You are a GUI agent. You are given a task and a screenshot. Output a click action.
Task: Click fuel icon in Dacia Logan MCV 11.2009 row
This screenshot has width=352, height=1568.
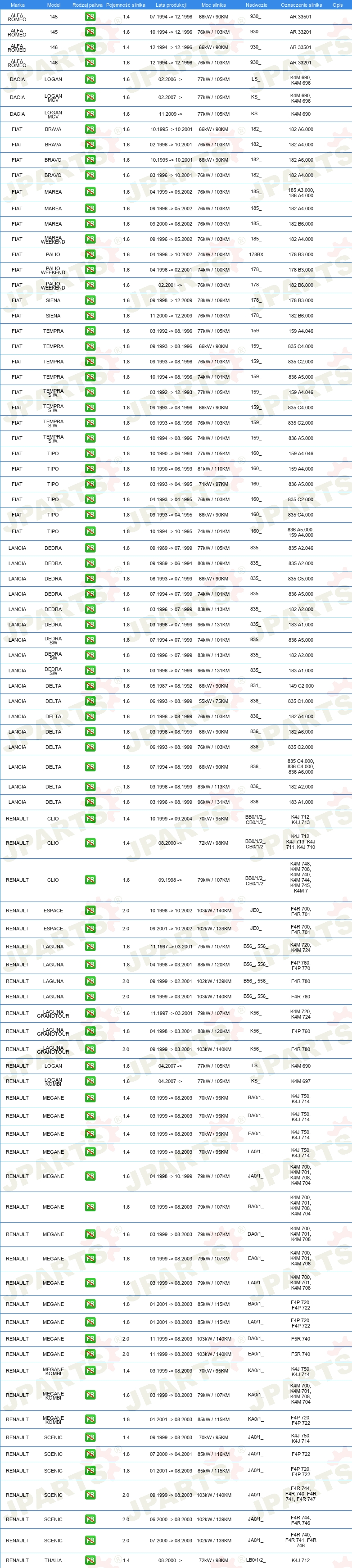(90, 114)
